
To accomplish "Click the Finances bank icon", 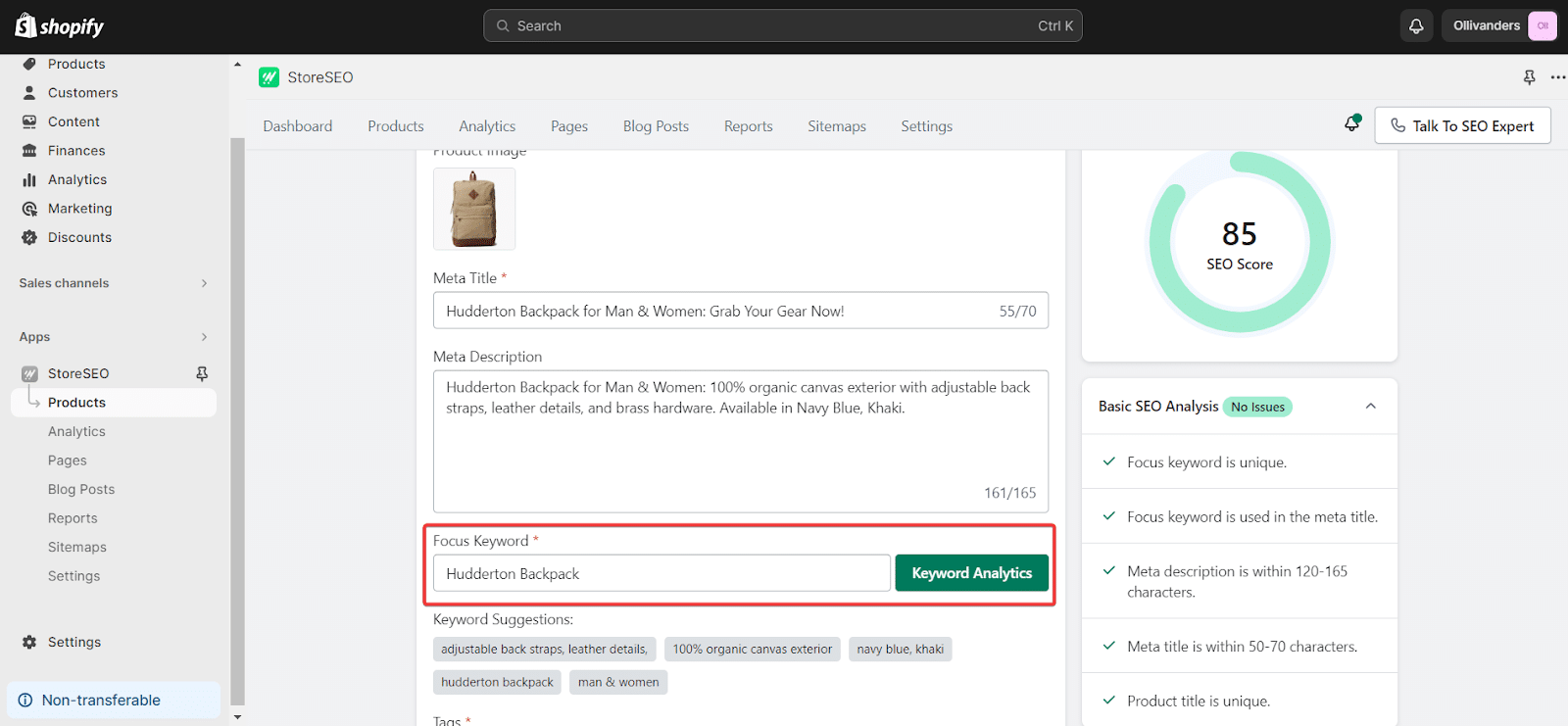I will 29,151.
